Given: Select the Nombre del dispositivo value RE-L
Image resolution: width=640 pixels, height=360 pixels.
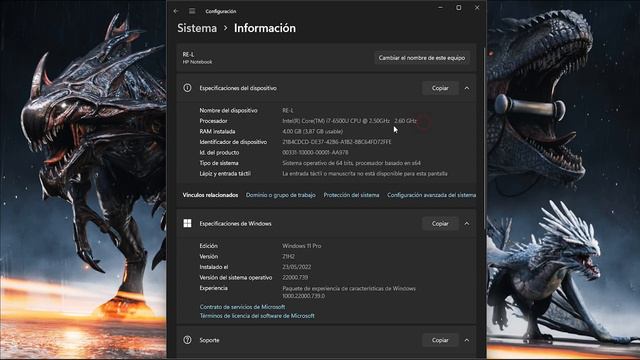Looking at the screenshot, I should tap(287, 111).
